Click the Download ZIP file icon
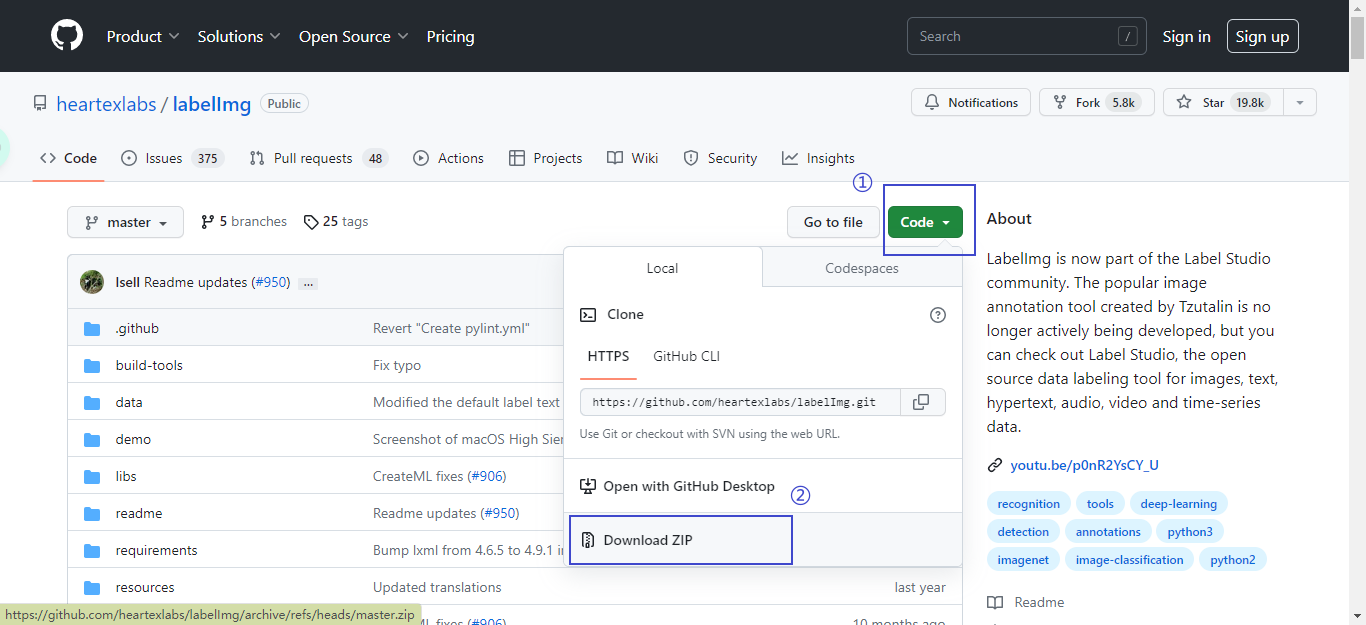 pyautogui.click(x=588, y=540)
